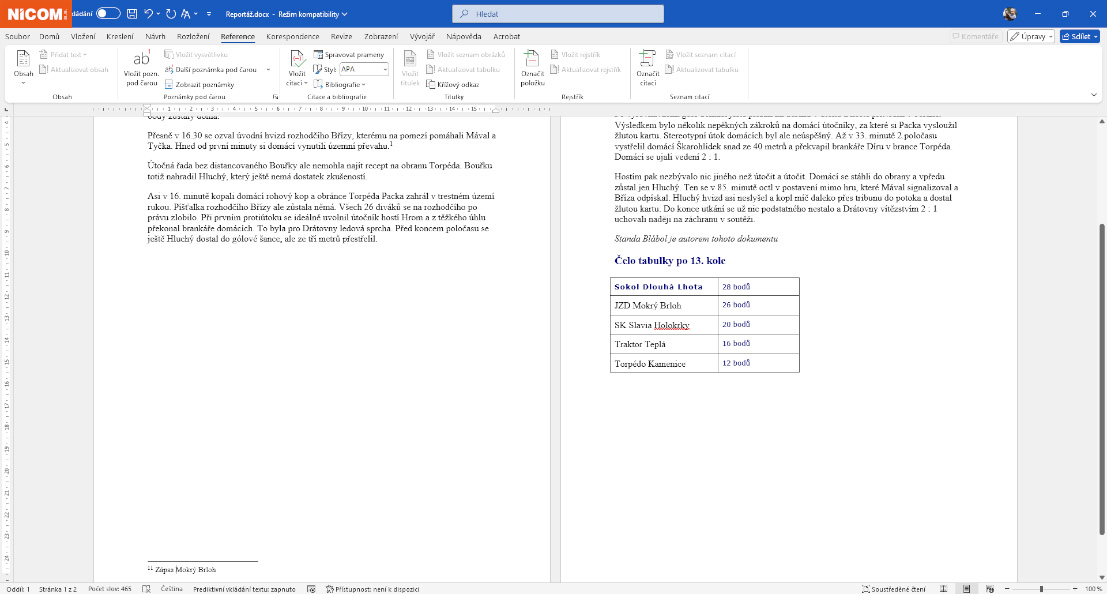The height and width of the screenshot is (596, 1107).
Task: Enable Soustředěné čtení focus mode
Action: (894, 590)
